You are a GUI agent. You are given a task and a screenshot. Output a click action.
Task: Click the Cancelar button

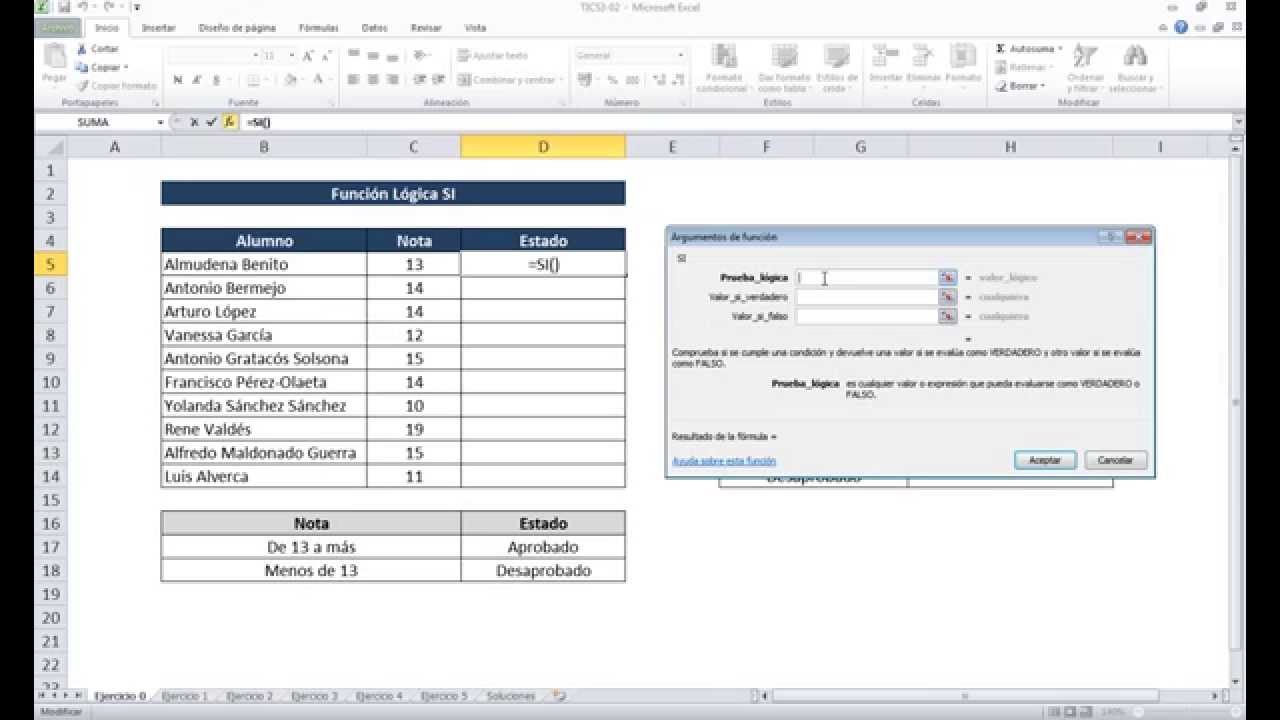tap(1115, 460)
